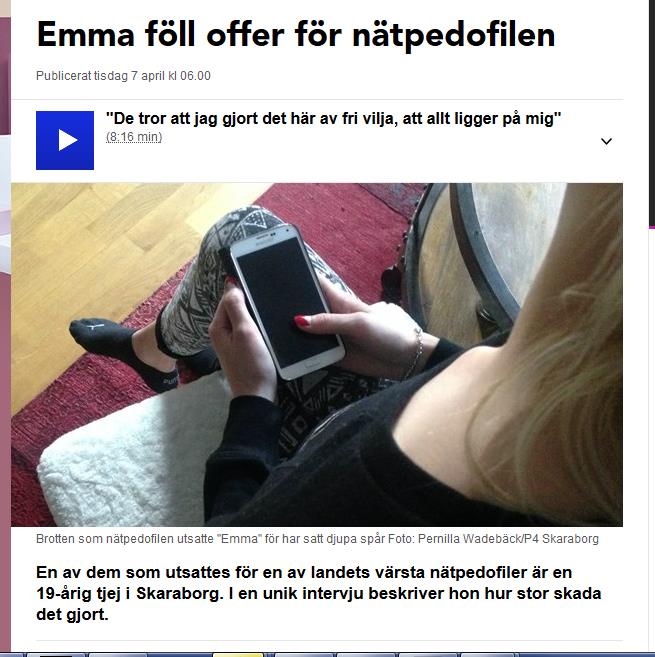Click the word "Skaraborg" in lead paragraph
The width and height of the screenshot is (655, 657).
point(179,593)
